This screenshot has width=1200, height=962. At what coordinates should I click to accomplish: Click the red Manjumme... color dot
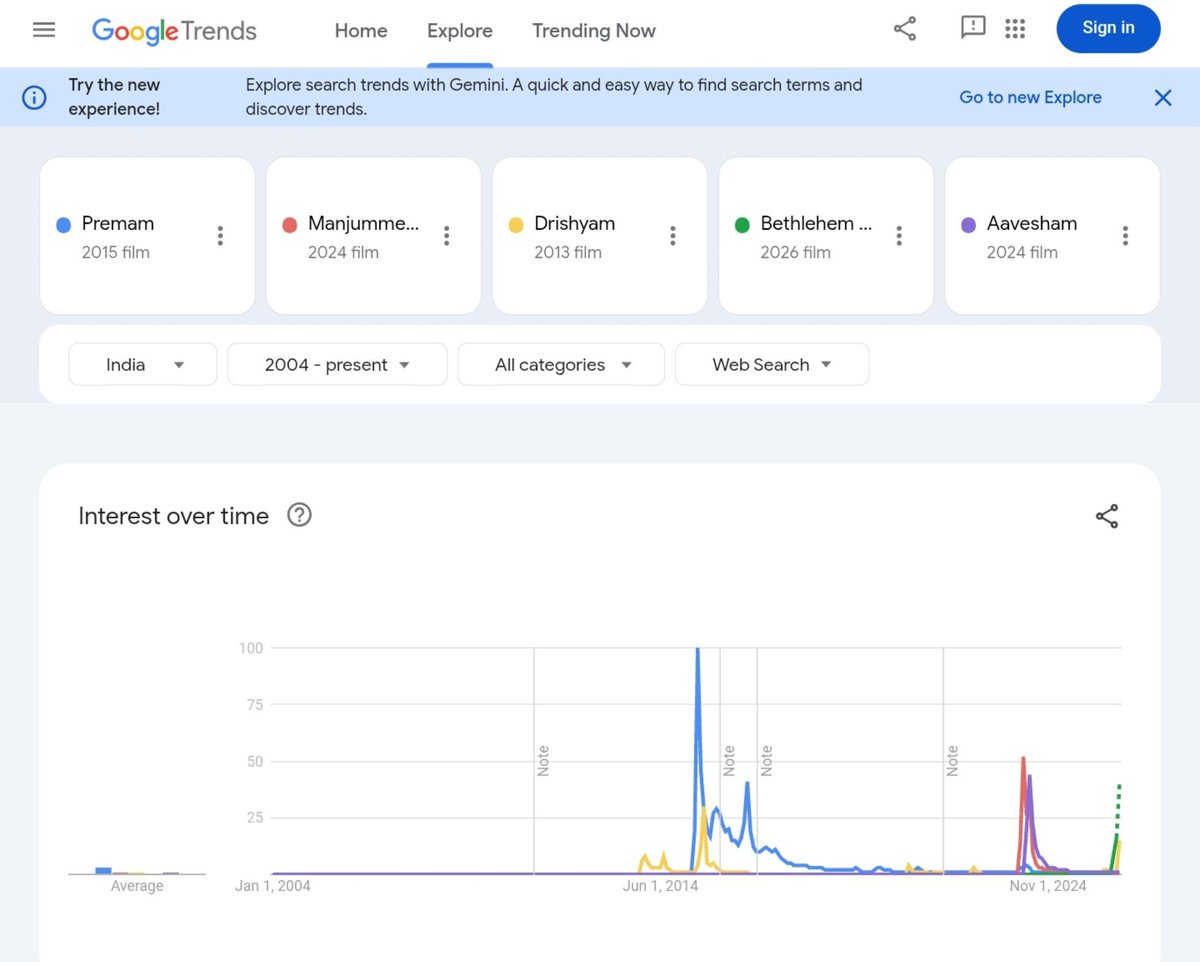[290, 225]
